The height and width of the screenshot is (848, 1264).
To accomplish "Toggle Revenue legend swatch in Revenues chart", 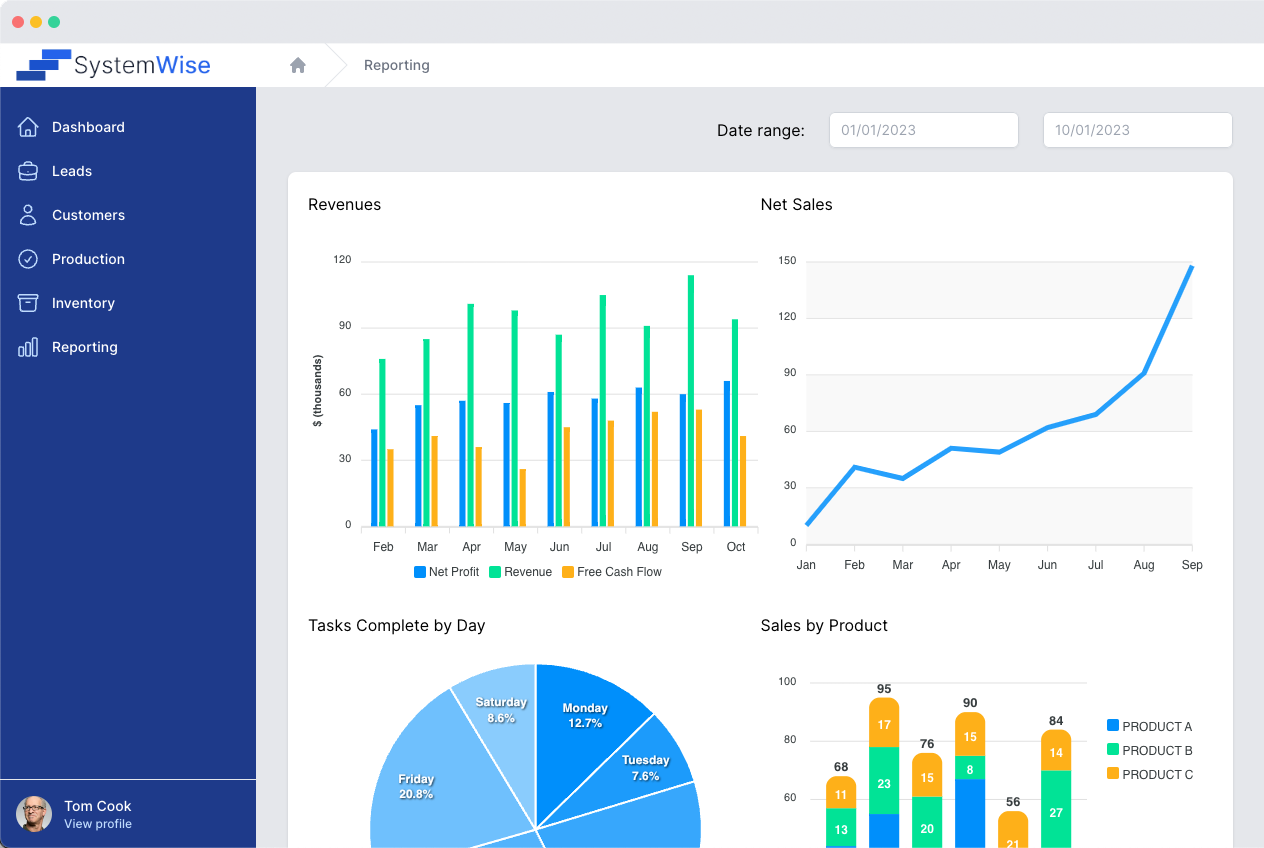I will pos(495,572).
